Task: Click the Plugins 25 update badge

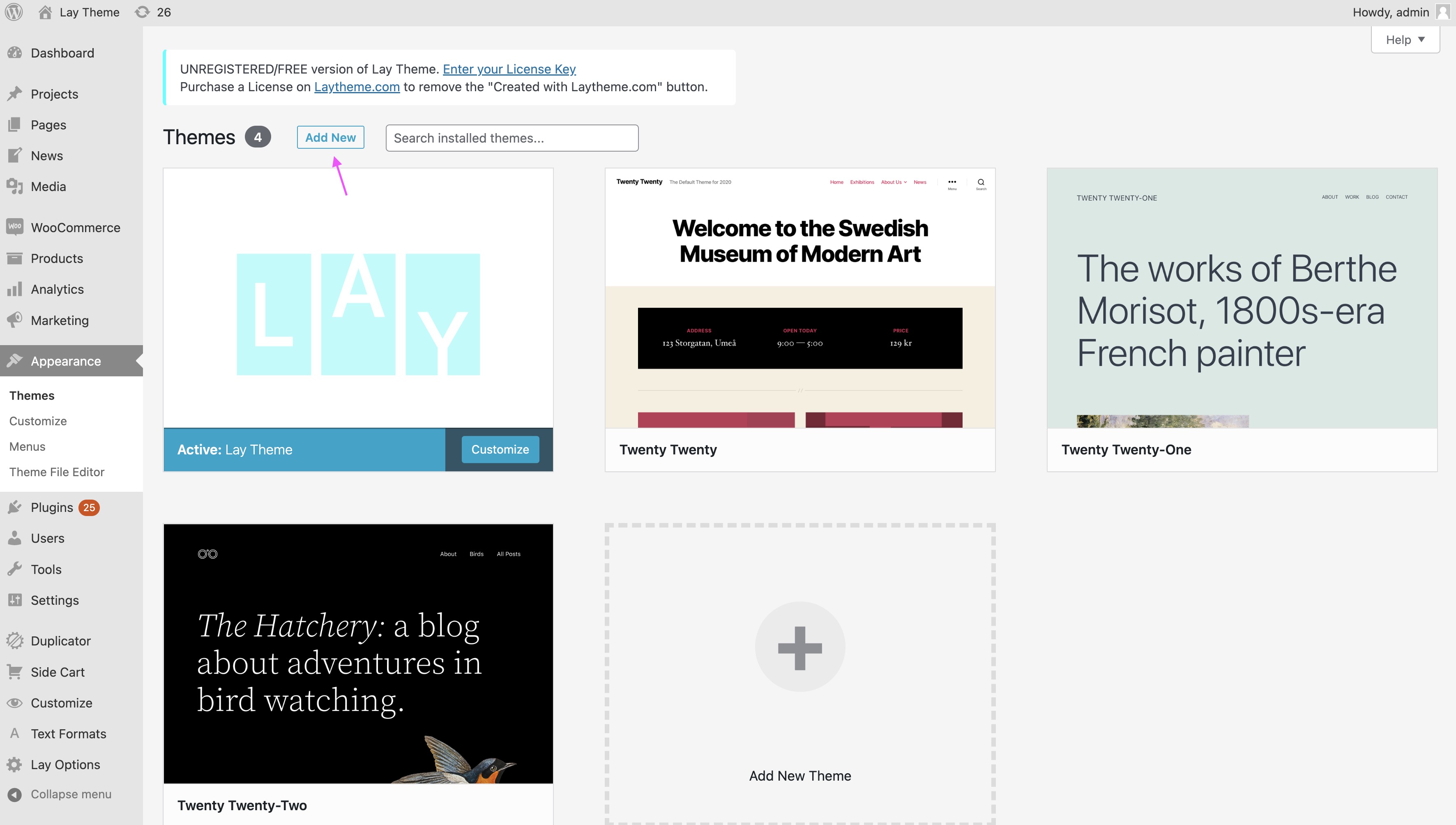Action: click(x=89, y=507)
